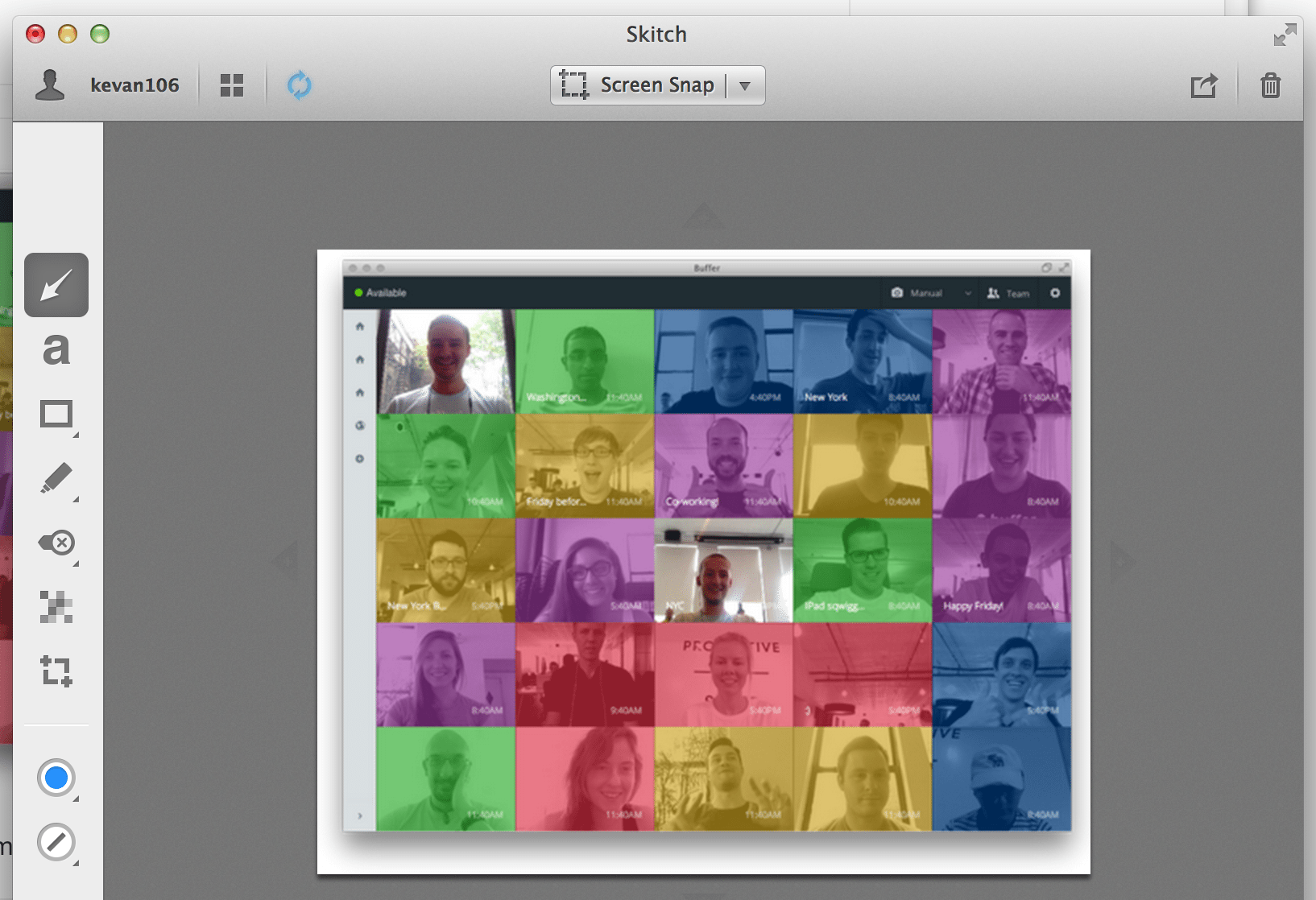Click the Screen Snap capture button
1316x900 pixels.
click(x=638, y=85)
